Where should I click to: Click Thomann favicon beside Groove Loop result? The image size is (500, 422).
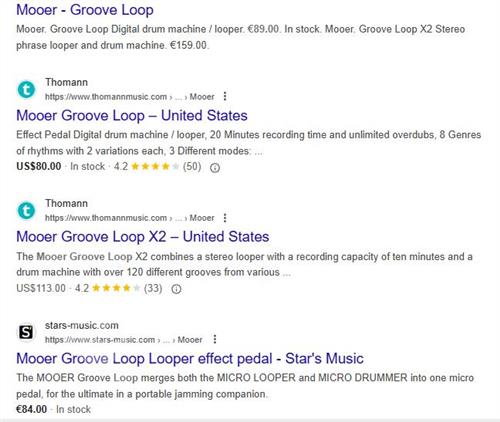coord(26,90)
